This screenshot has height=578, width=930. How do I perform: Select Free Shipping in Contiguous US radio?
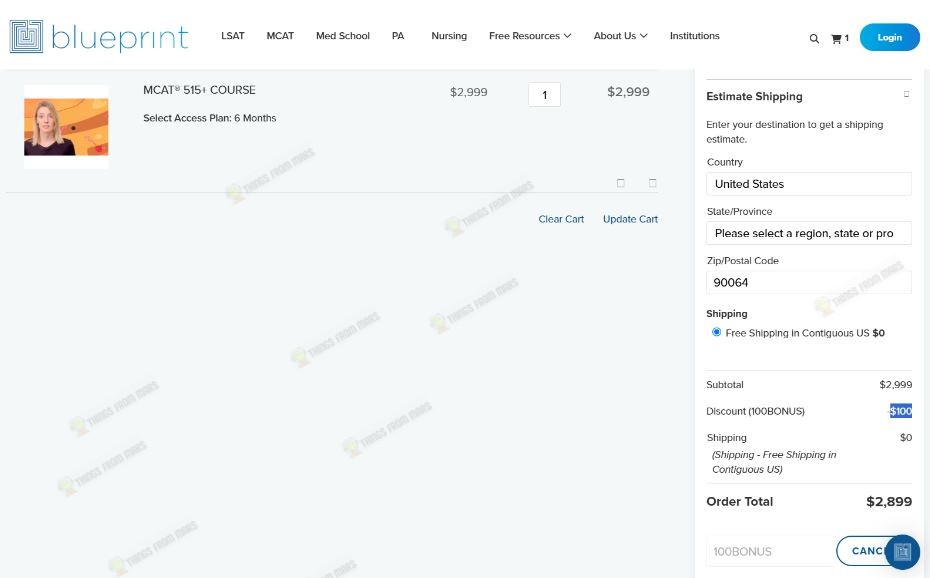tap(716, 332)
